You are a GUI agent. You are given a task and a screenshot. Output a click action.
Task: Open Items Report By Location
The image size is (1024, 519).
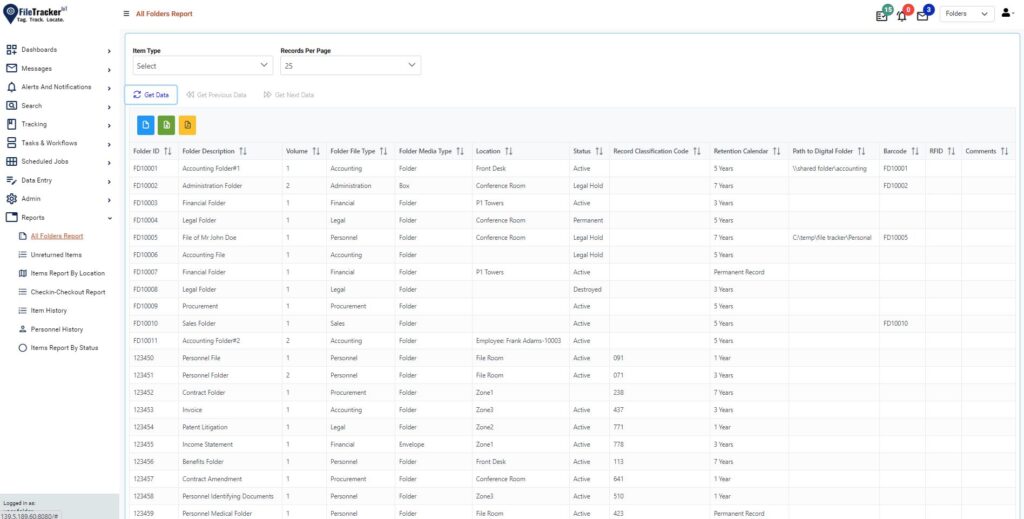coord(67,273)
